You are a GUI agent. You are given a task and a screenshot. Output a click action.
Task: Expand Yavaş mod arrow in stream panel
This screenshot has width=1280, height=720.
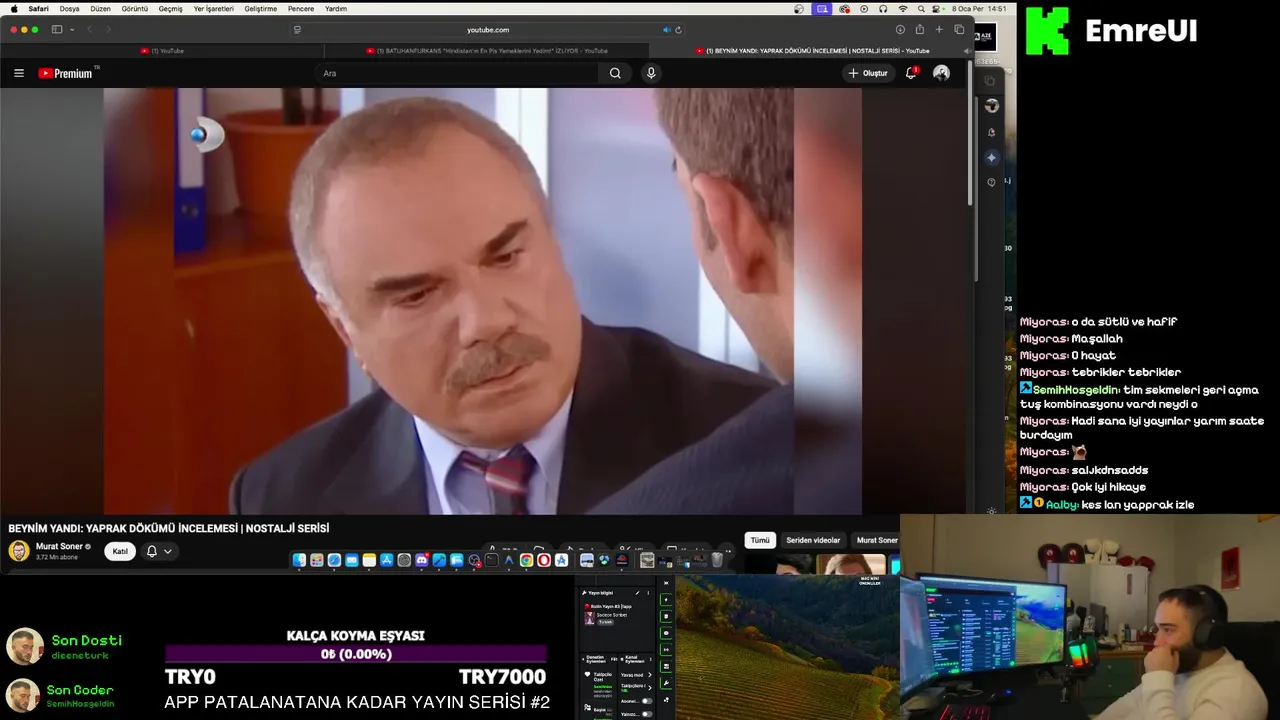coord(649,674)
